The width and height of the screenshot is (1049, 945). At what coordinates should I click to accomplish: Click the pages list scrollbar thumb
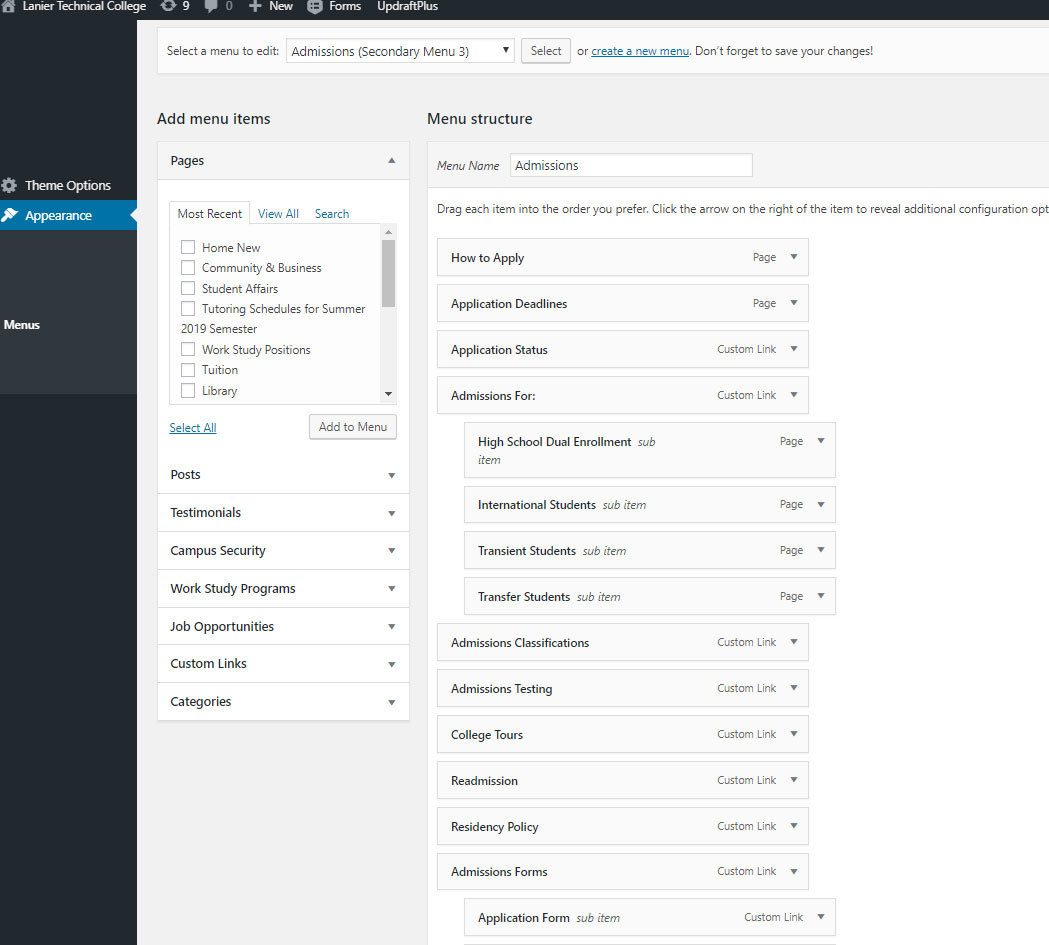pyautogui.click(x=388, y=273)
